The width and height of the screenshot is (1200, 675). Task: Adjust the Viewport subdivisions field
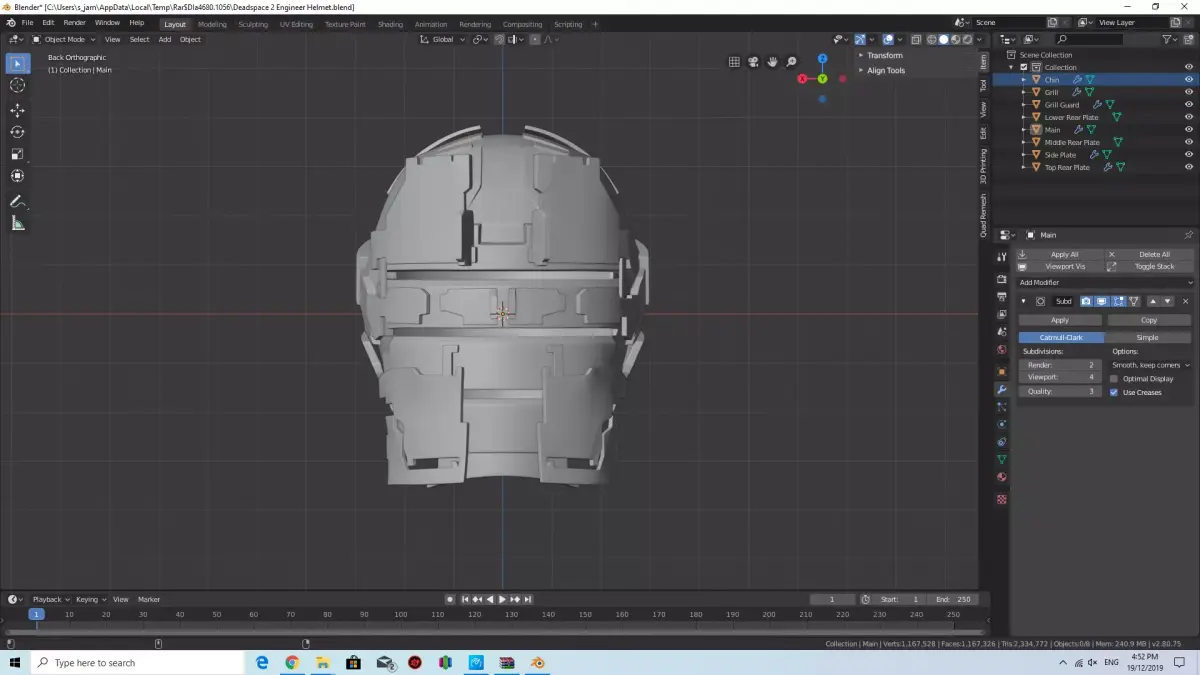point(1060,378)
